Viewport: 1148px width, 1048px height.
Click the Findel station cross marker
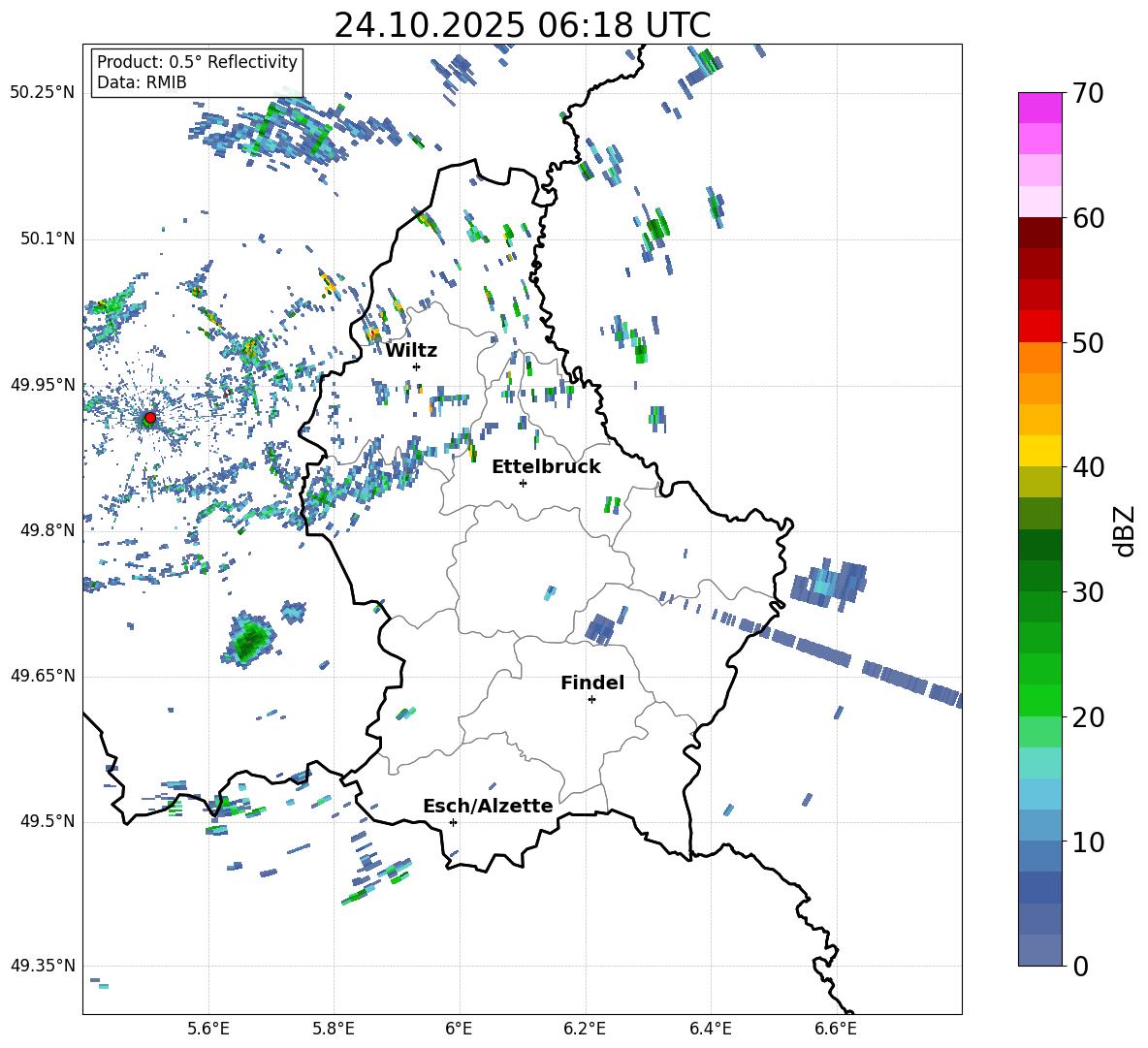[x=591, y=700]
